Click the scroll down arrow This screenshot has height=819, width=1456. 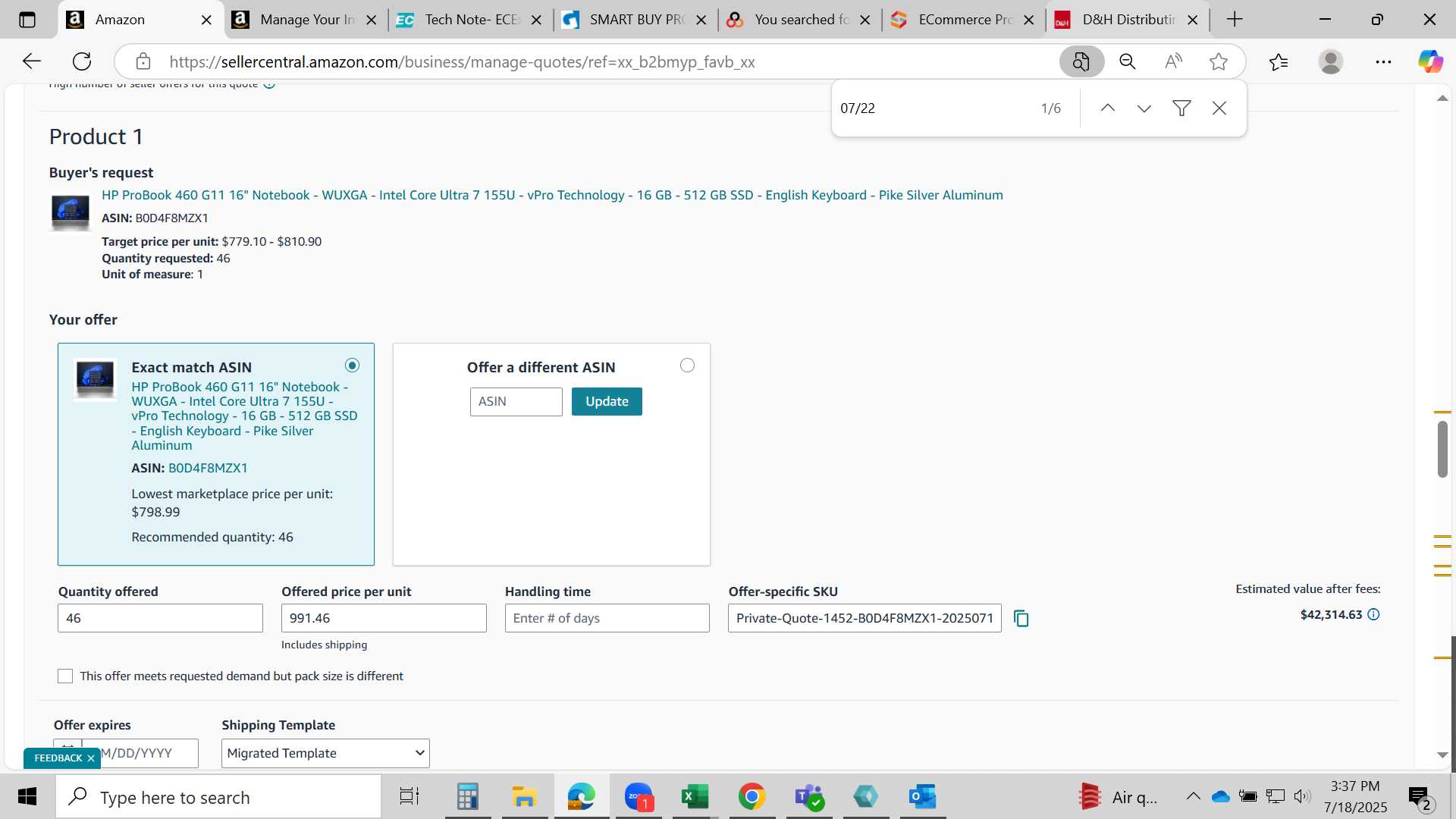coord(1442,755)
